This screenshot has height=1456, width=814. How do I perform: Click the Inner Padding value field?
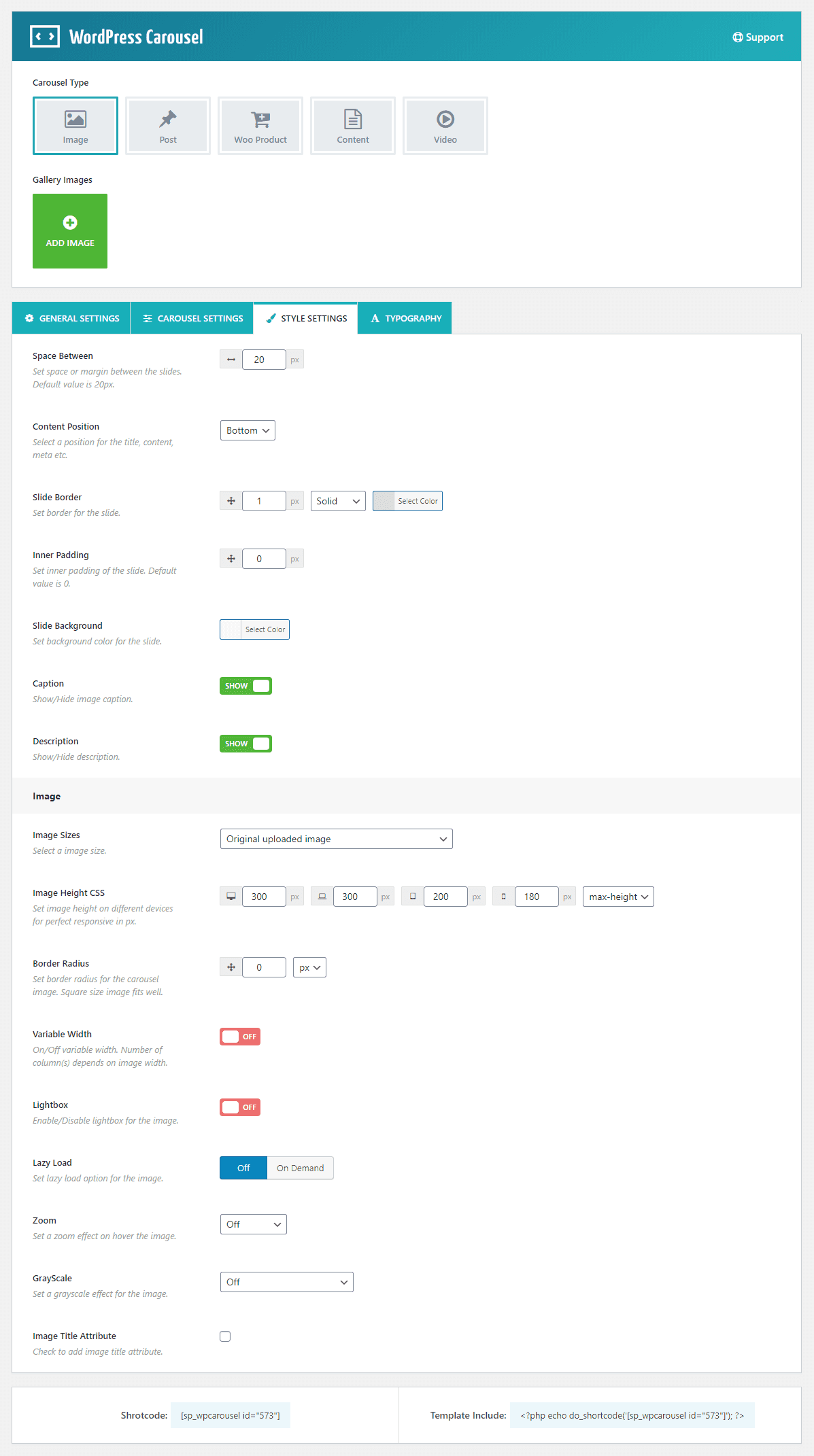click(264, 559)
